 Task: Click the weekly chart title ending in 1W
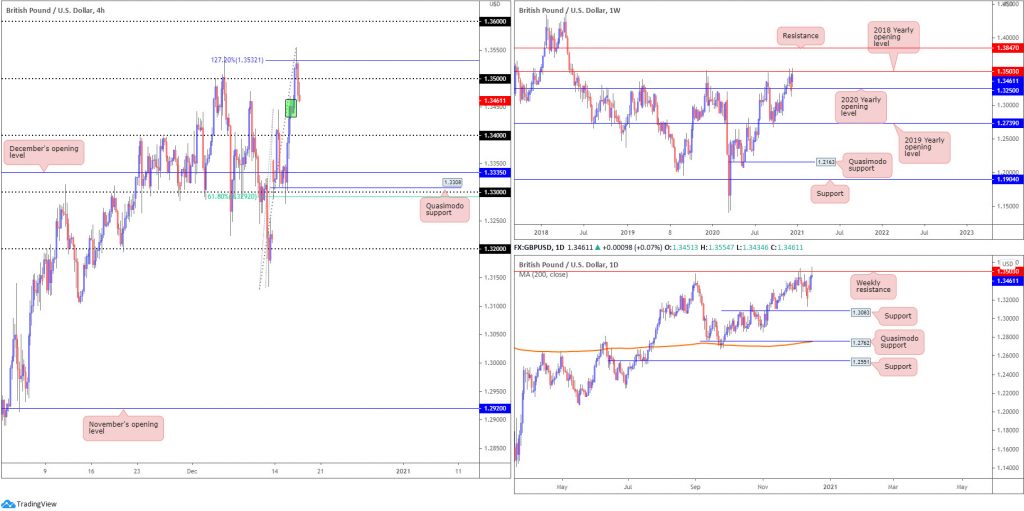(571, 9)
